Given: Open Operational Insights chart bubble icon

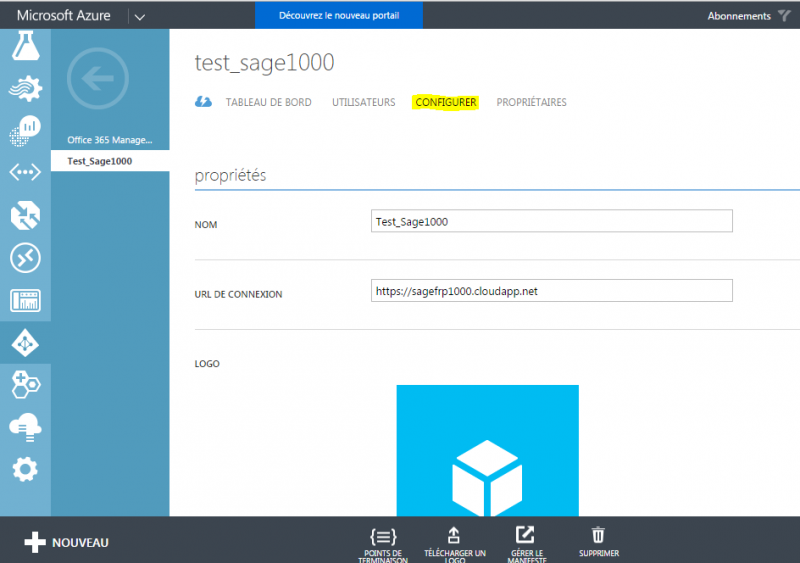Looking at the screenshot, I should [x=26, y=131].
